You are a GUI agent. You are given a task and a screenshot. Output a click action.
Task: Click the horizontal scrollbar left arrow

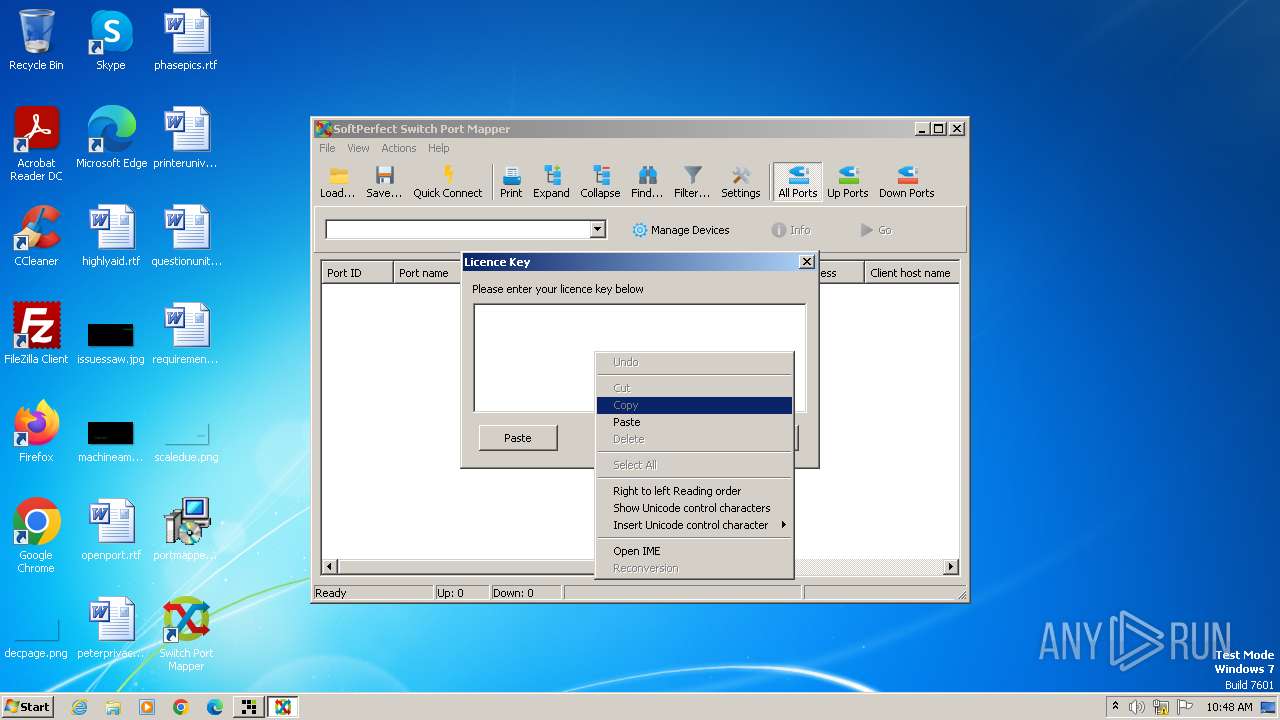[x=330, y=567]
